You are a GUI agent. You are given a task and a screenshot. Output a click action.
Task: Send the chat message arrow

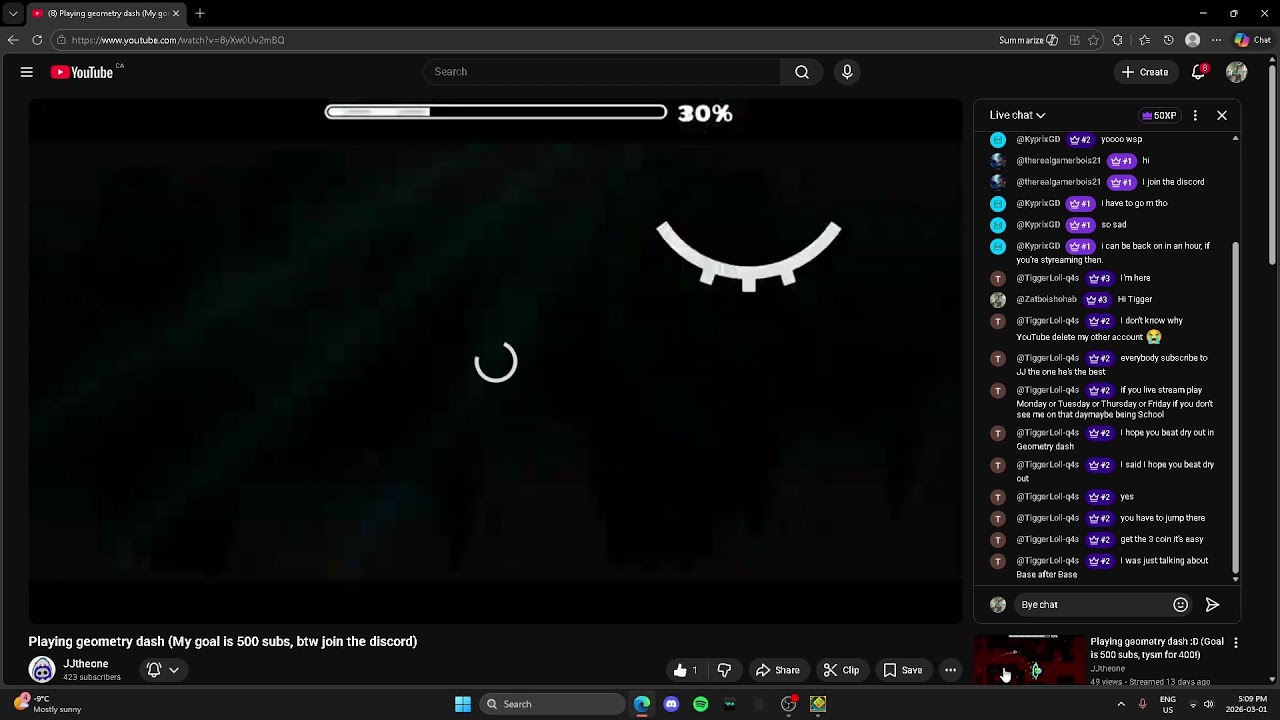pyautogui.click(x=1212, y=604)
